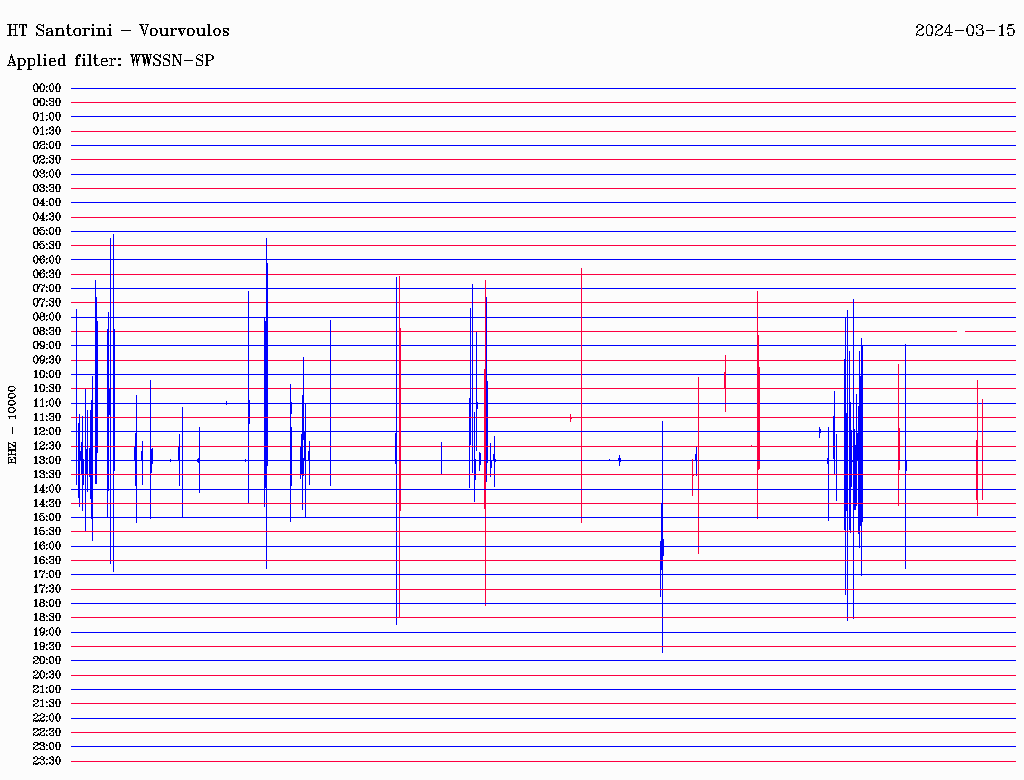Select the 19:30 time label
This screenshot has width=1024, height=780.
click(x=47, y=646)
